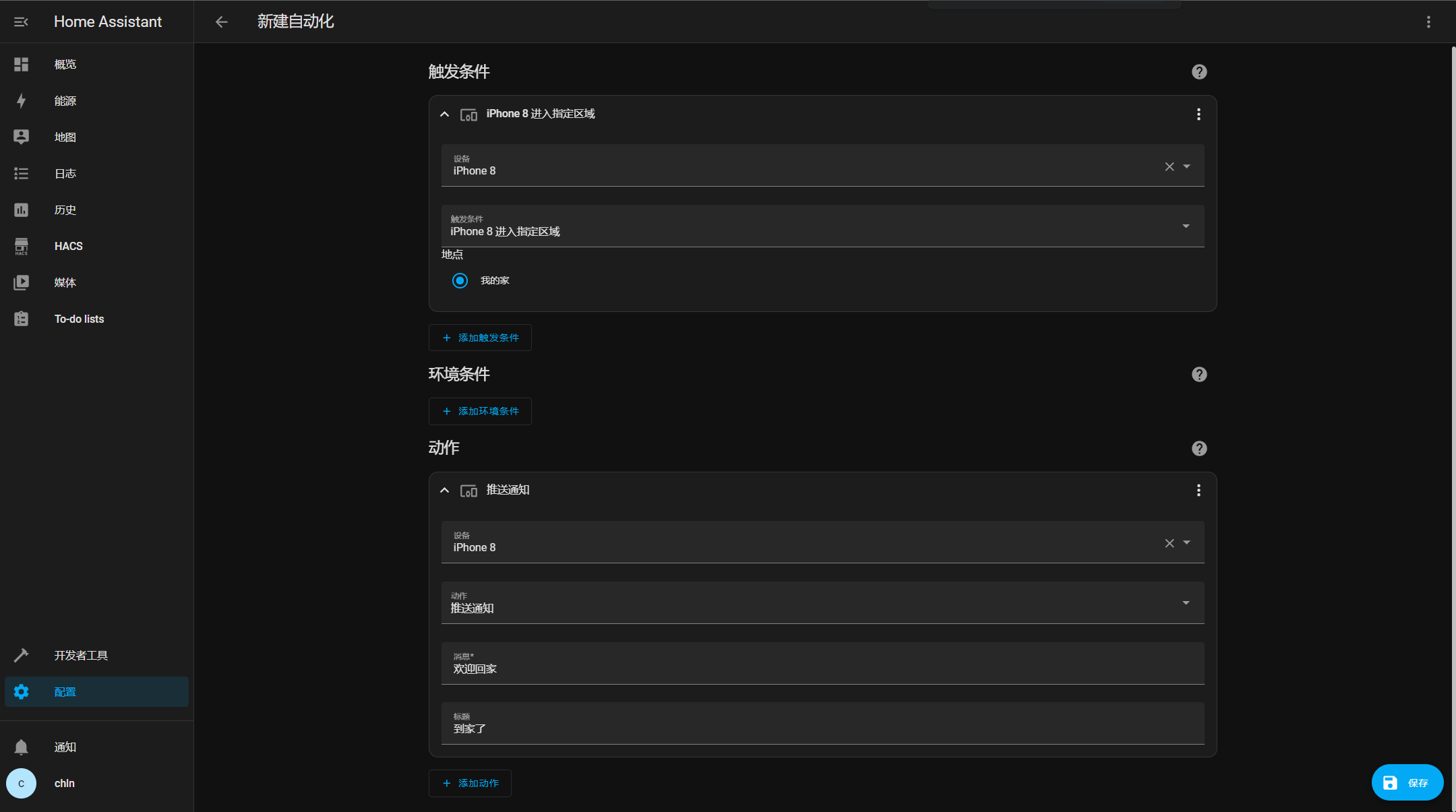The height and width of the screenshot is (812, 1456).
Task: Select 概览 in the sidebar
Action: 96,64
